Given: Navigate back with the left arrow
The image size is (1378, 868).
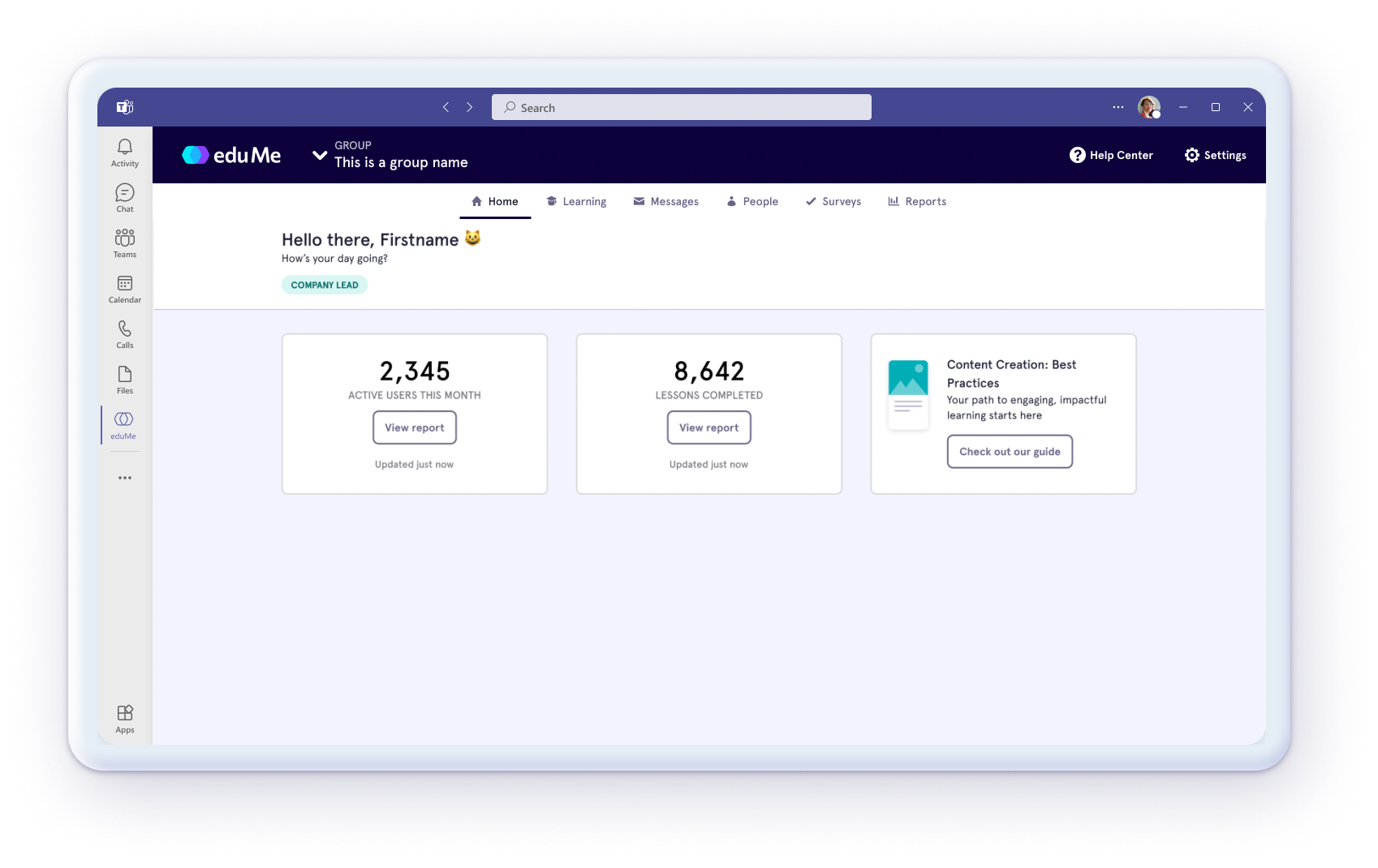Looking at the screenshot, I should pos(446,107).
